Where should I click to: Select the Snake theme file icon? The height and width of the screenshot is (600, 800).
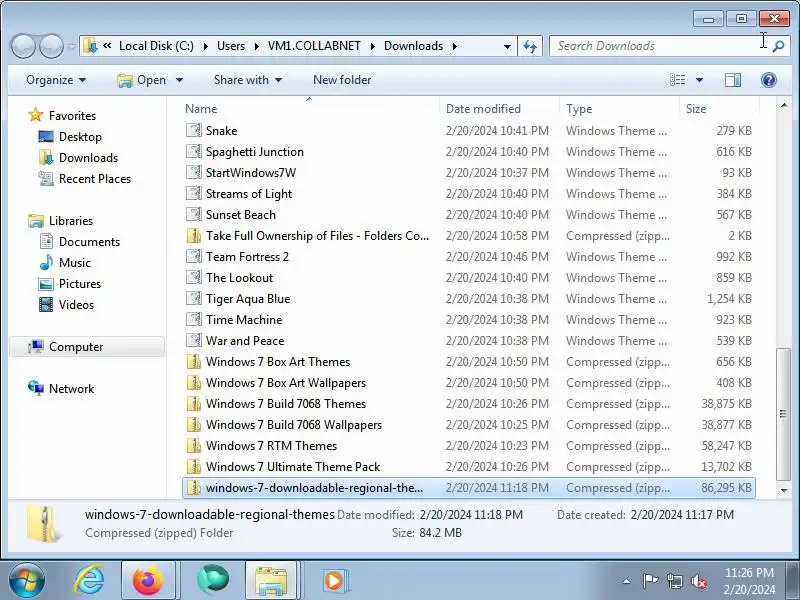(193, 131)
